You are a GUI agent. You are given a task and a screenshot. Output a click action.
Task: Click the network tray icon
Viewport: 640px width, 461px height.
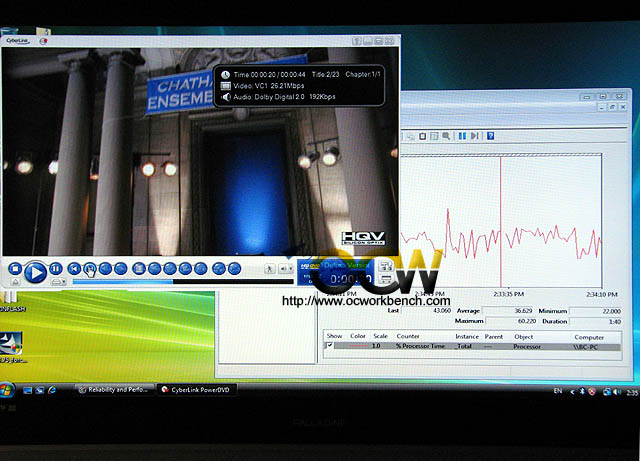tap(607, 392)
